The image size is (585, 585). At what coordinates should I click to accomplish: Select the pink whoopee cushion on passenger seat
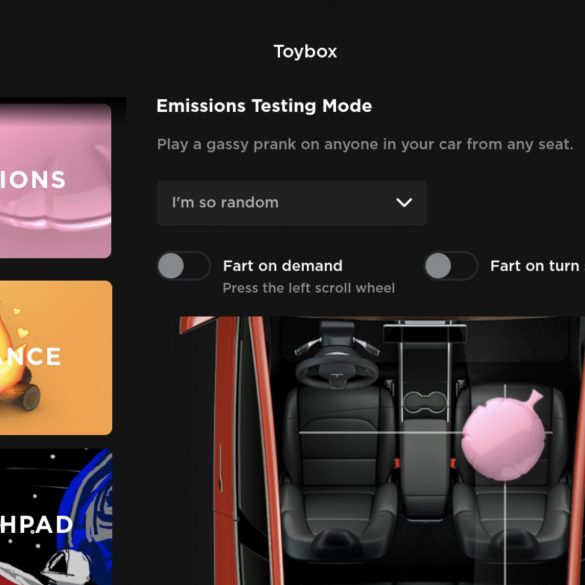click(x=503, y=435)
